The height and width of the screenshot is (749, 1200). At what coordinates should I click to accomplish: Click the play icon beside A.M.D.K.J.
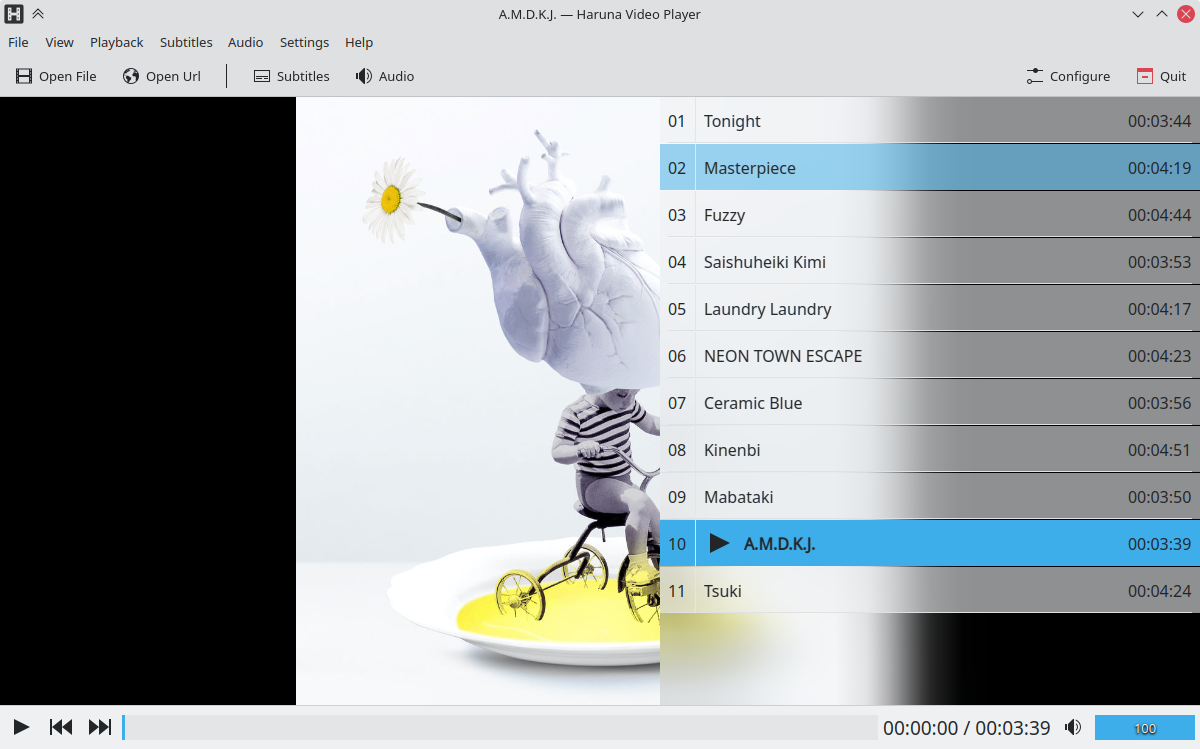coord(719,543)
